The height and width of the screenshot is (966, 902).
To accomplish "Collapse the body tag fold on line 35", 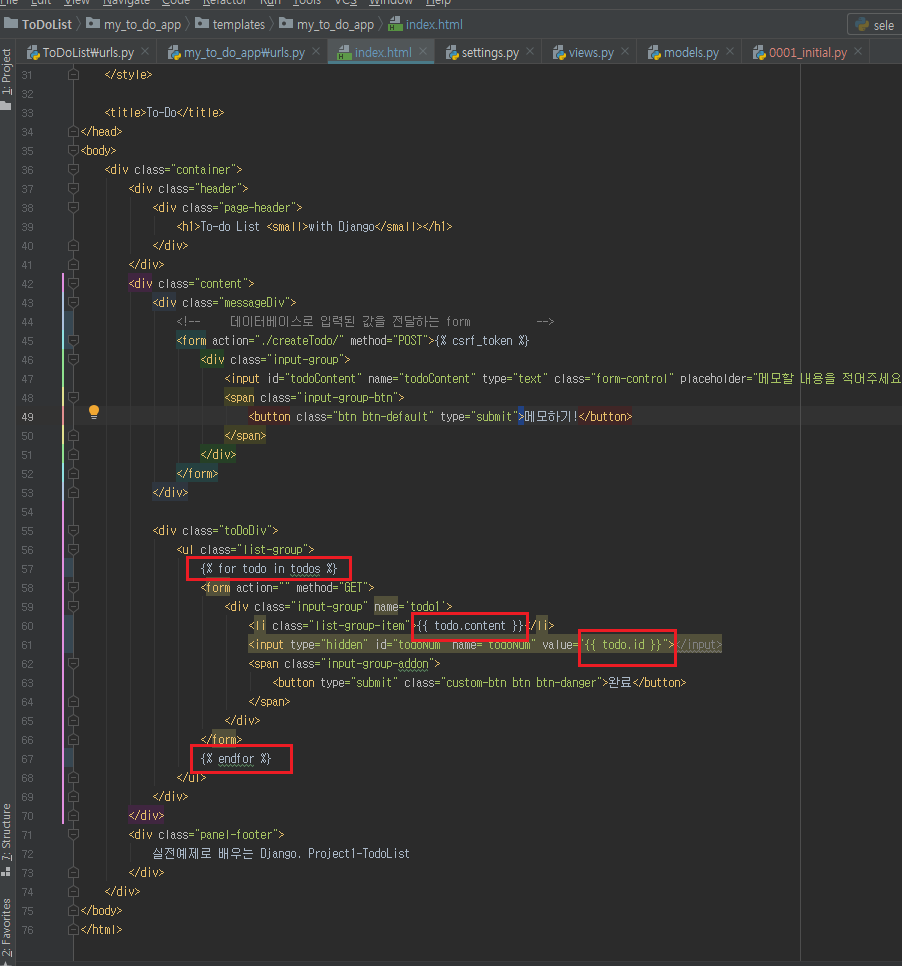I will click(x=73, y=150).
